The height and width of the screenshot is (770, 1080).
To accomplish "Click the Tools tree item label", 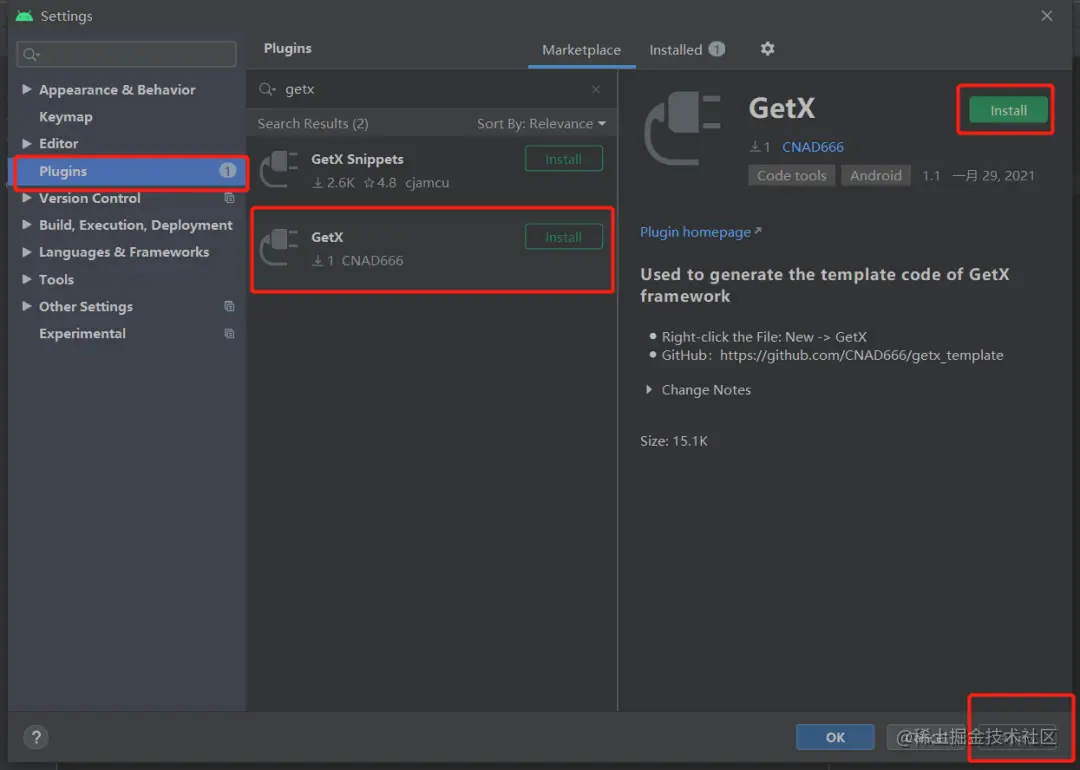I will (56, 280).
